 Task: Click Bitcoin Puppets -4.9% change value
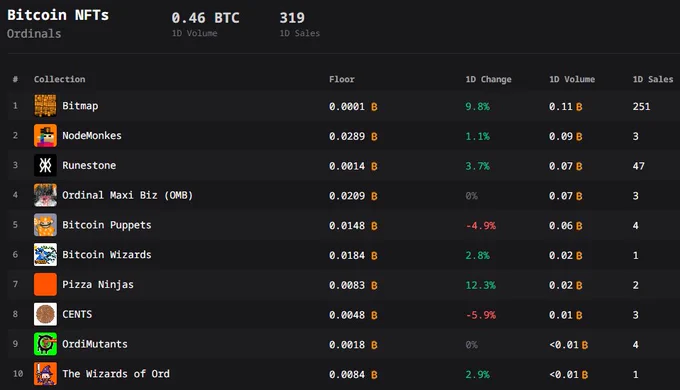[481, 226]
